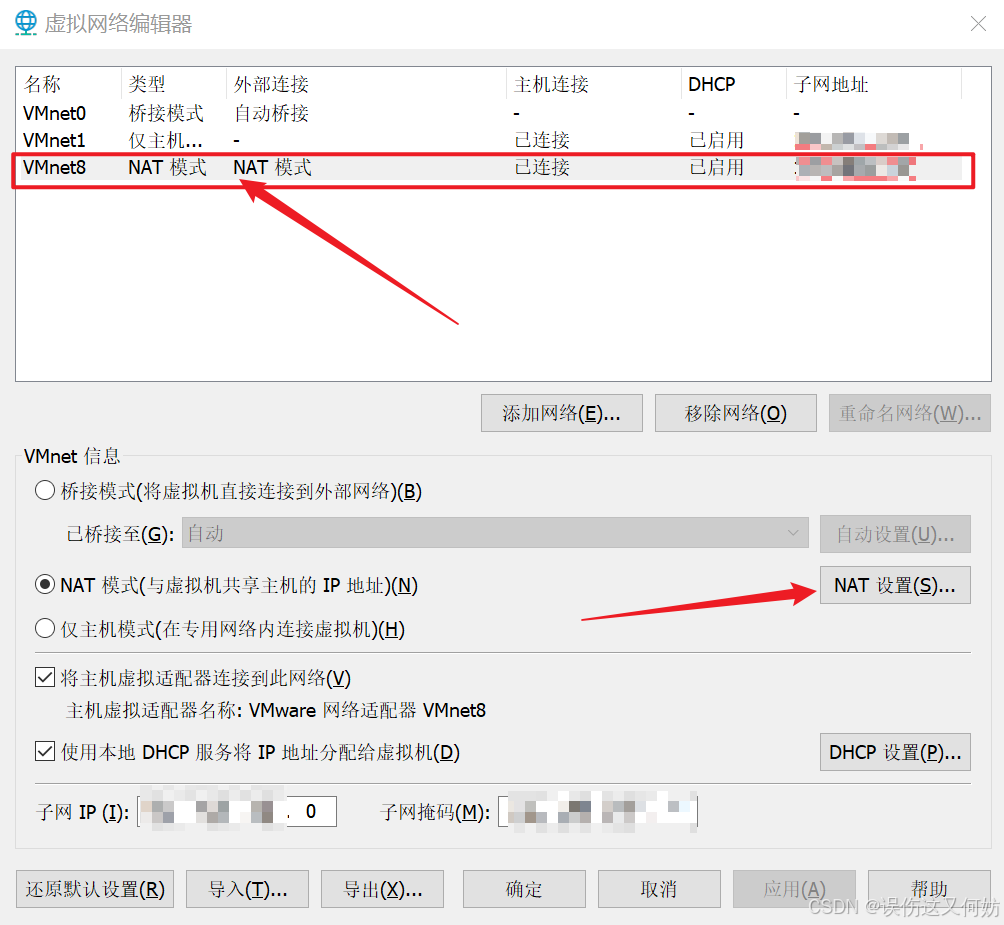Click the 帮助 button
The image size is (1004, 925).
pos(928,888)
